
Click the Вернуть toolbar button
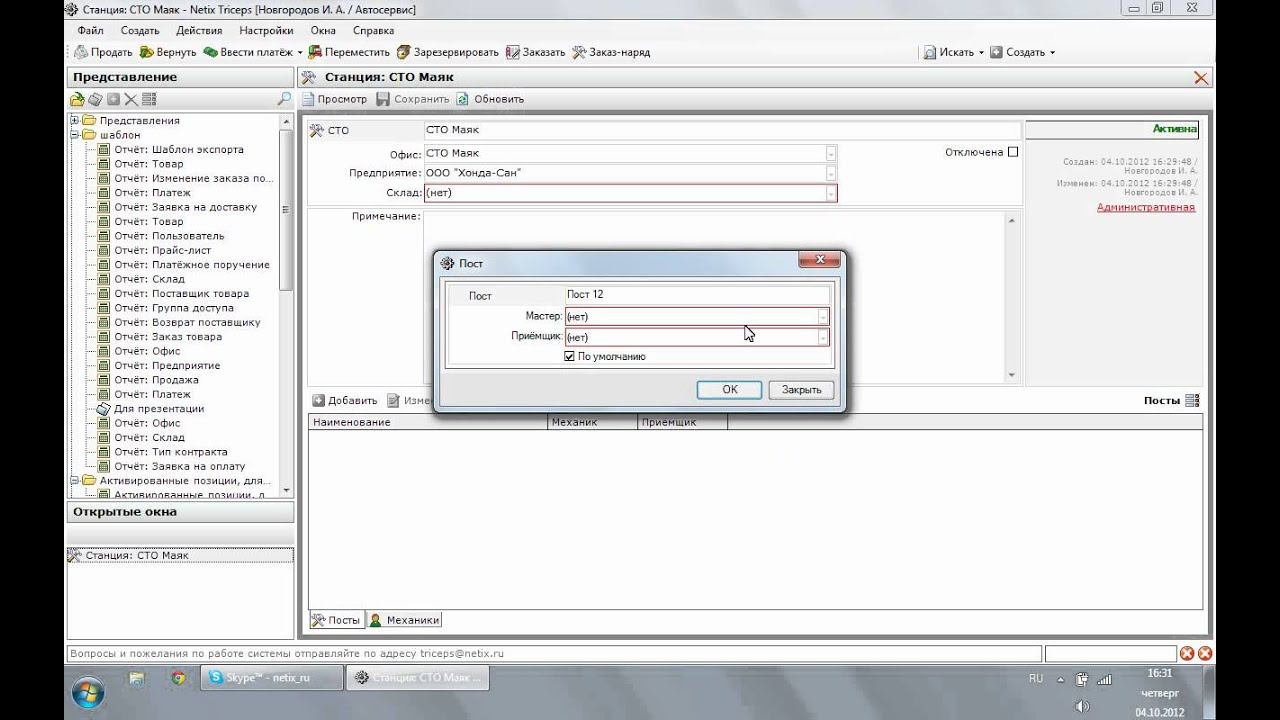tap(168, 52)
